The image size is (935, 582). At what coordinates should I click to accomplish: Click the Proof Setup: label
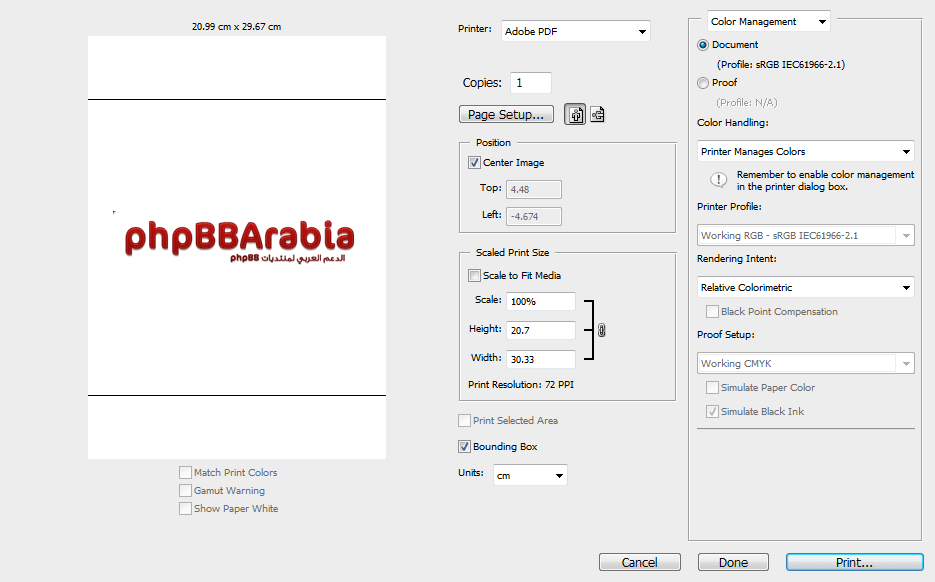click(x=726, y=335)
